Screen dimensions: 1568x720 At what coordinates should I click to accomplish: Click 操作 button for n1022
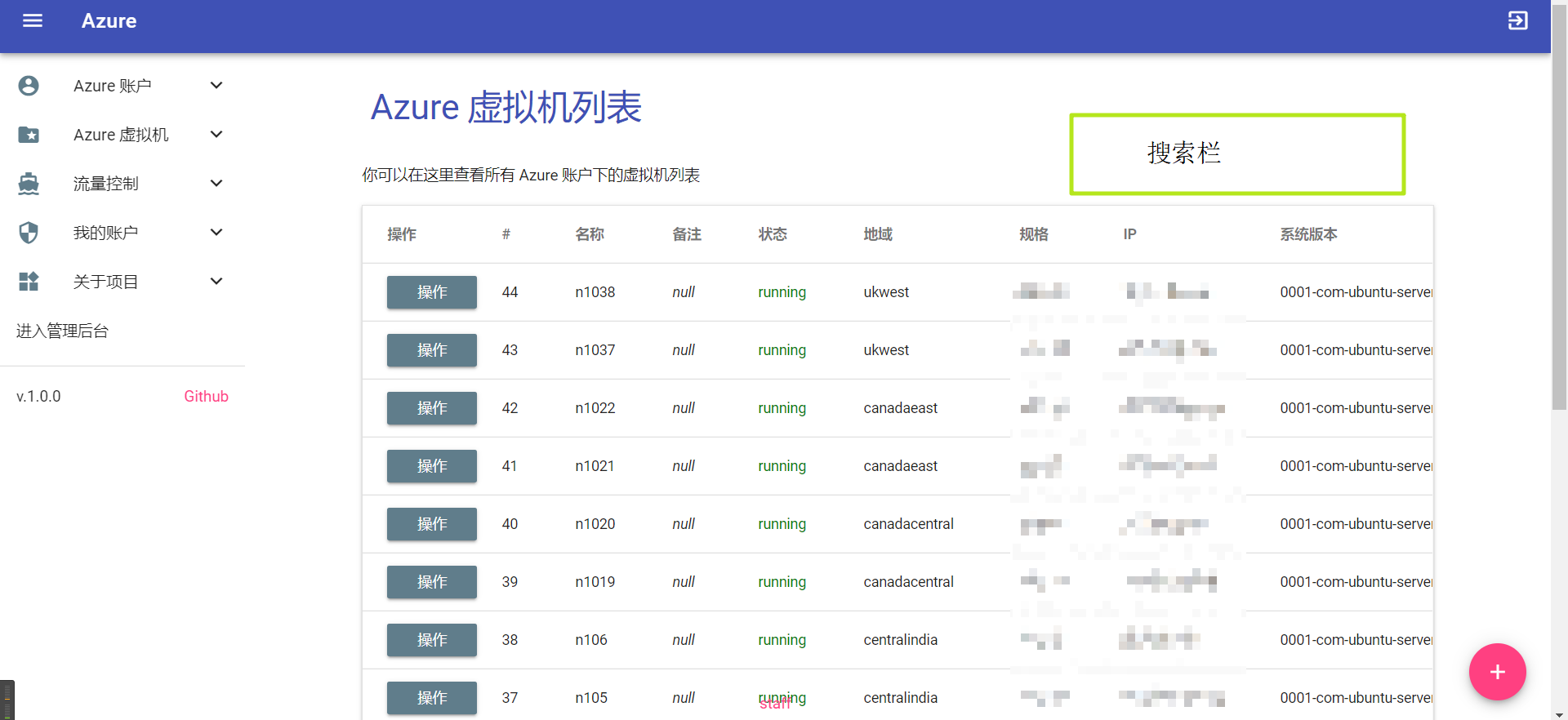coord(432,408)
